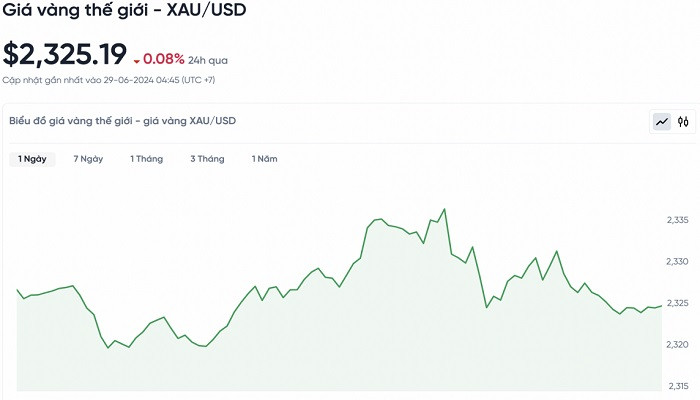Viewport: 700px width, 400px height.
Task: Switch to the "3 Tháng" chart range
Action: pyautogui.click(x=207, y=159)
